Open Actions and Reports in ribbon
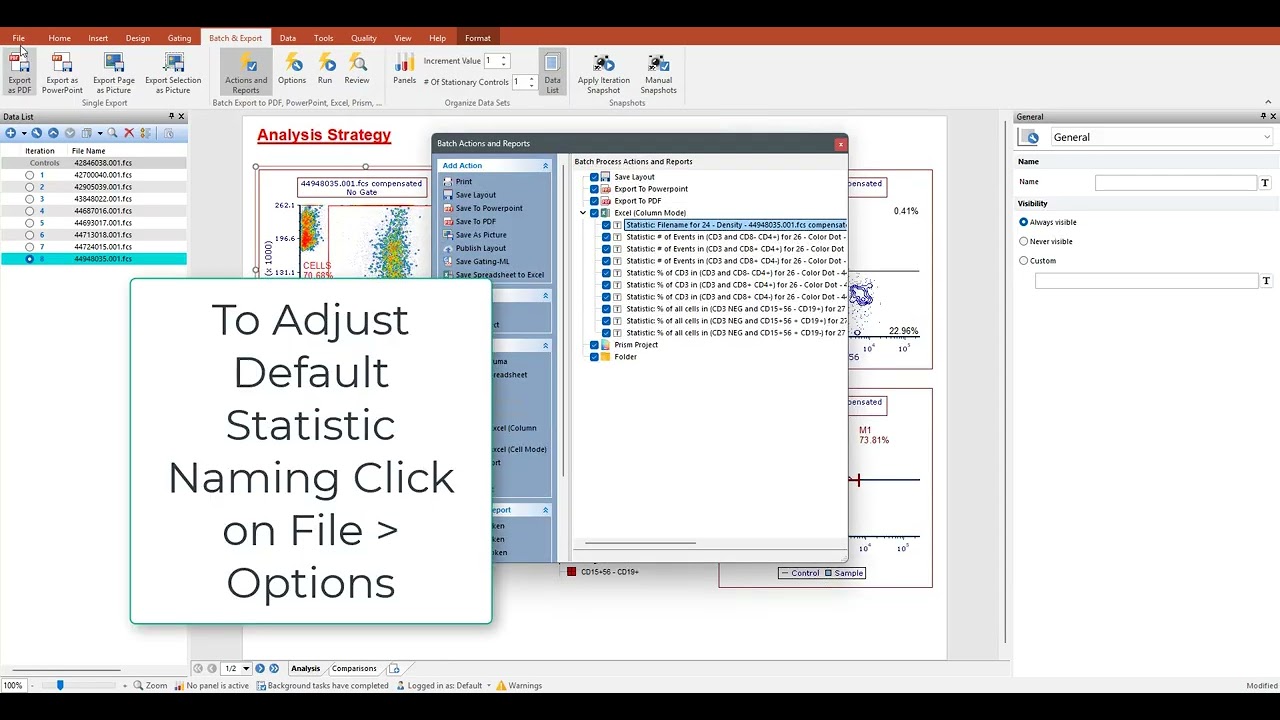This screenshot has height=720, width=1280. pos(246,74)
